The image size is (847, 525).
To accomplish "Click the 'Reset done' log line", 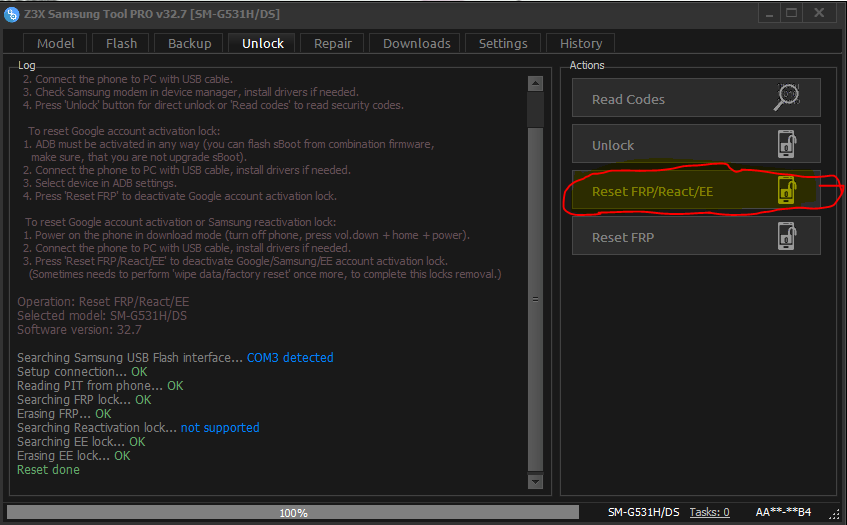I will point(48,470).
